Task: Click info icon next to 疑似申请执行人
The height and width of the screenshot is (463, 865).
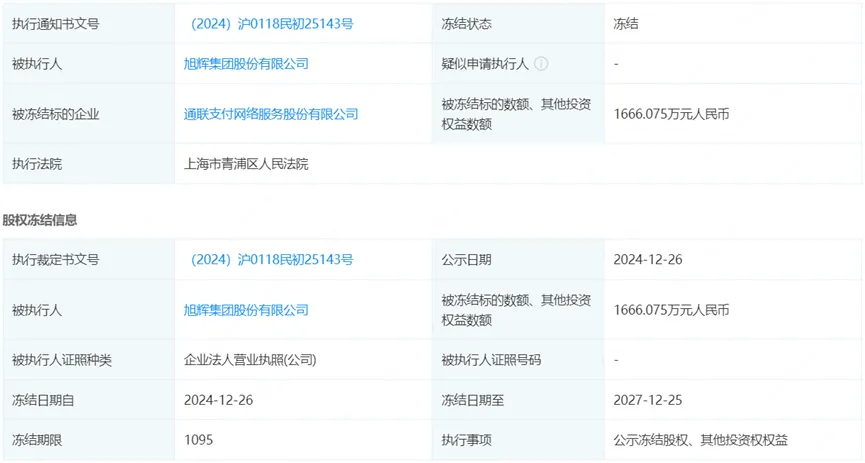Action: pos(541,64)
